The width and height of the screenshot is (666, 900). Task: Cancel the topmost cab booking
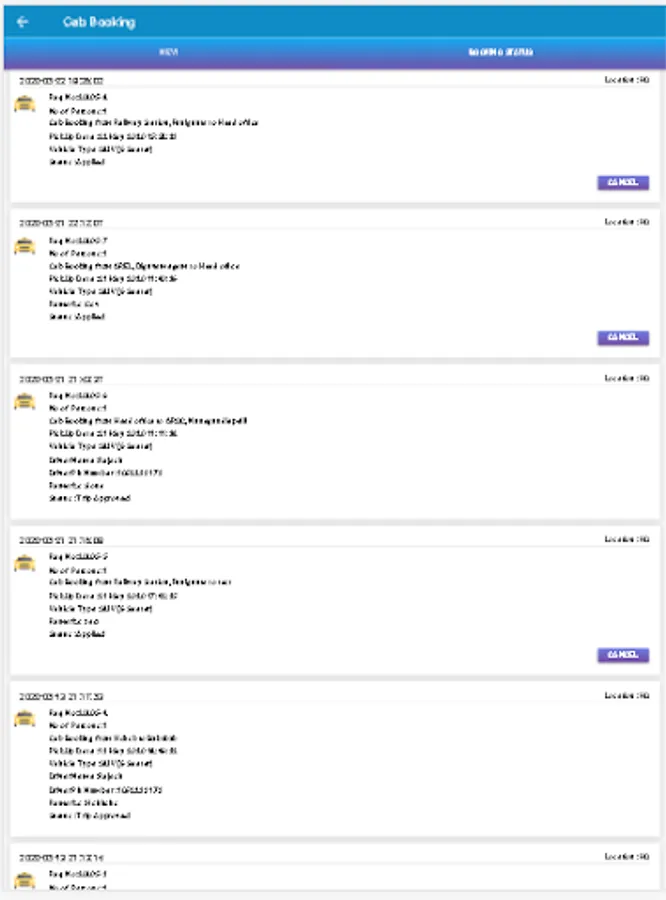(x=623, y=183)
